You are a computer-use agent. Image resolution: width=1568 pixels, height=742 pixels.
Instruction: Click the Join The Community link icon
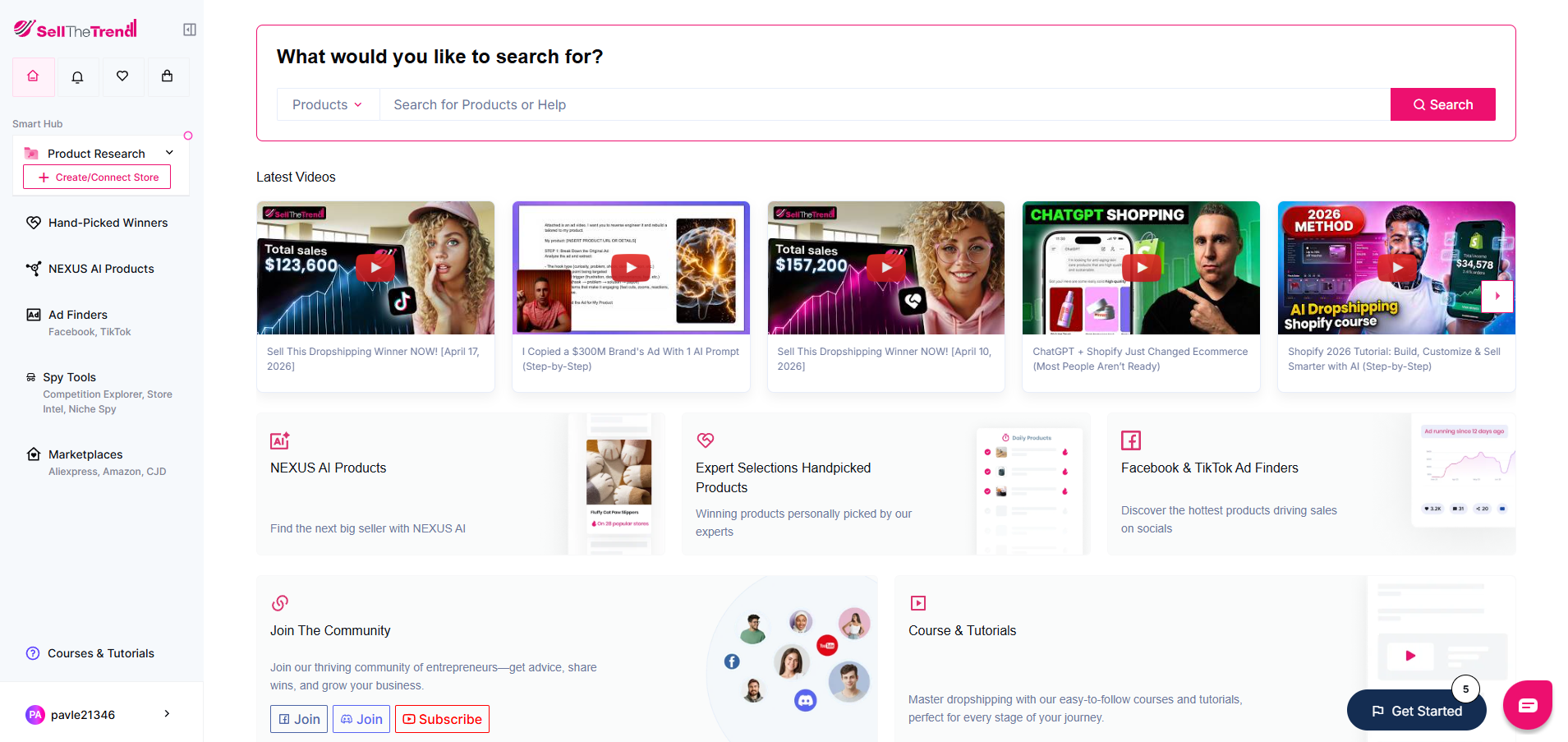click(x=280, y=603)
